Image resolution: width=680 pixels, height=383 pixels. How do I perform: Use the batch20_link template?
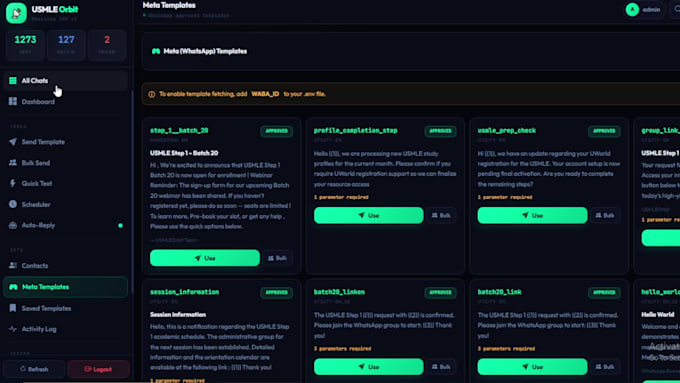(x=533, y=367)
